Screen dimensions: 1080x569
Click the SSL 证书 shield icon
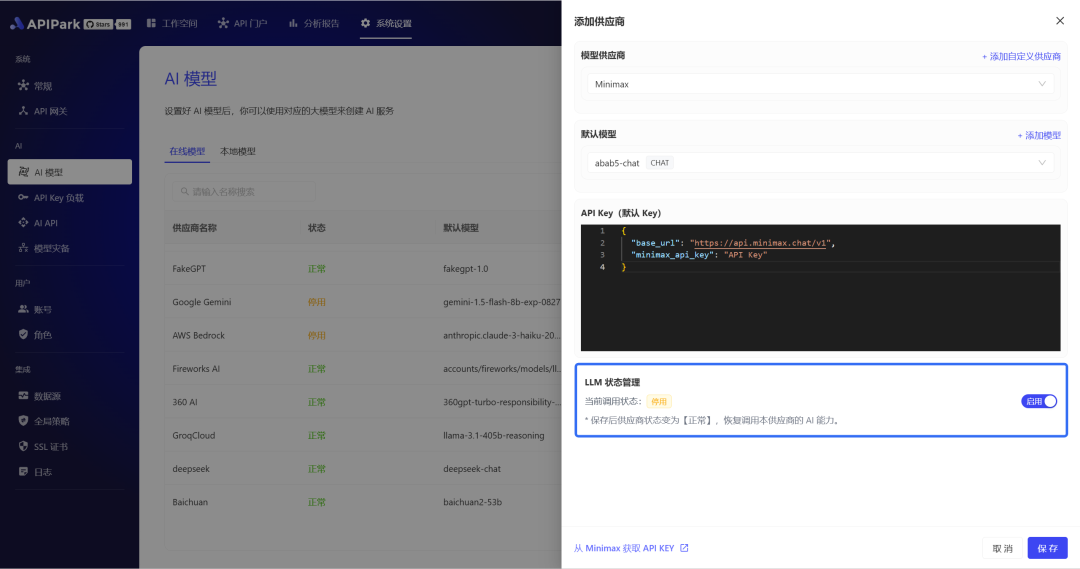point(23,447)
